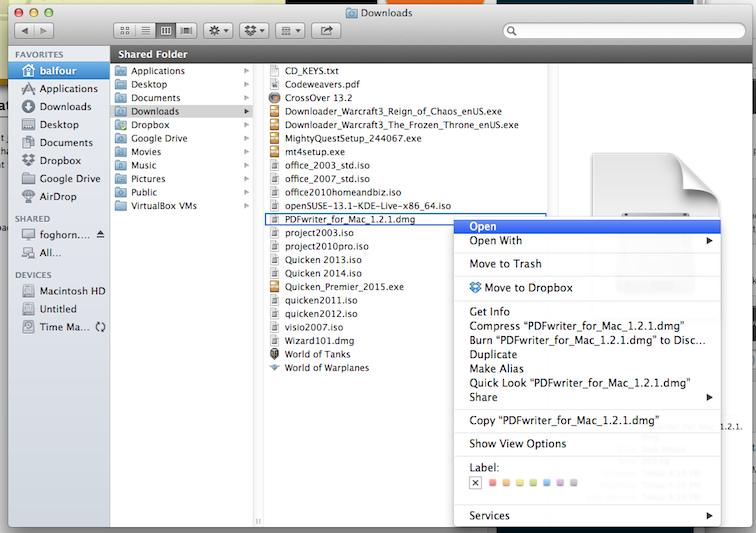This screenshot has width=756, height=533.
Task: Go forward to next folder
Action: (x=44, y=31)
